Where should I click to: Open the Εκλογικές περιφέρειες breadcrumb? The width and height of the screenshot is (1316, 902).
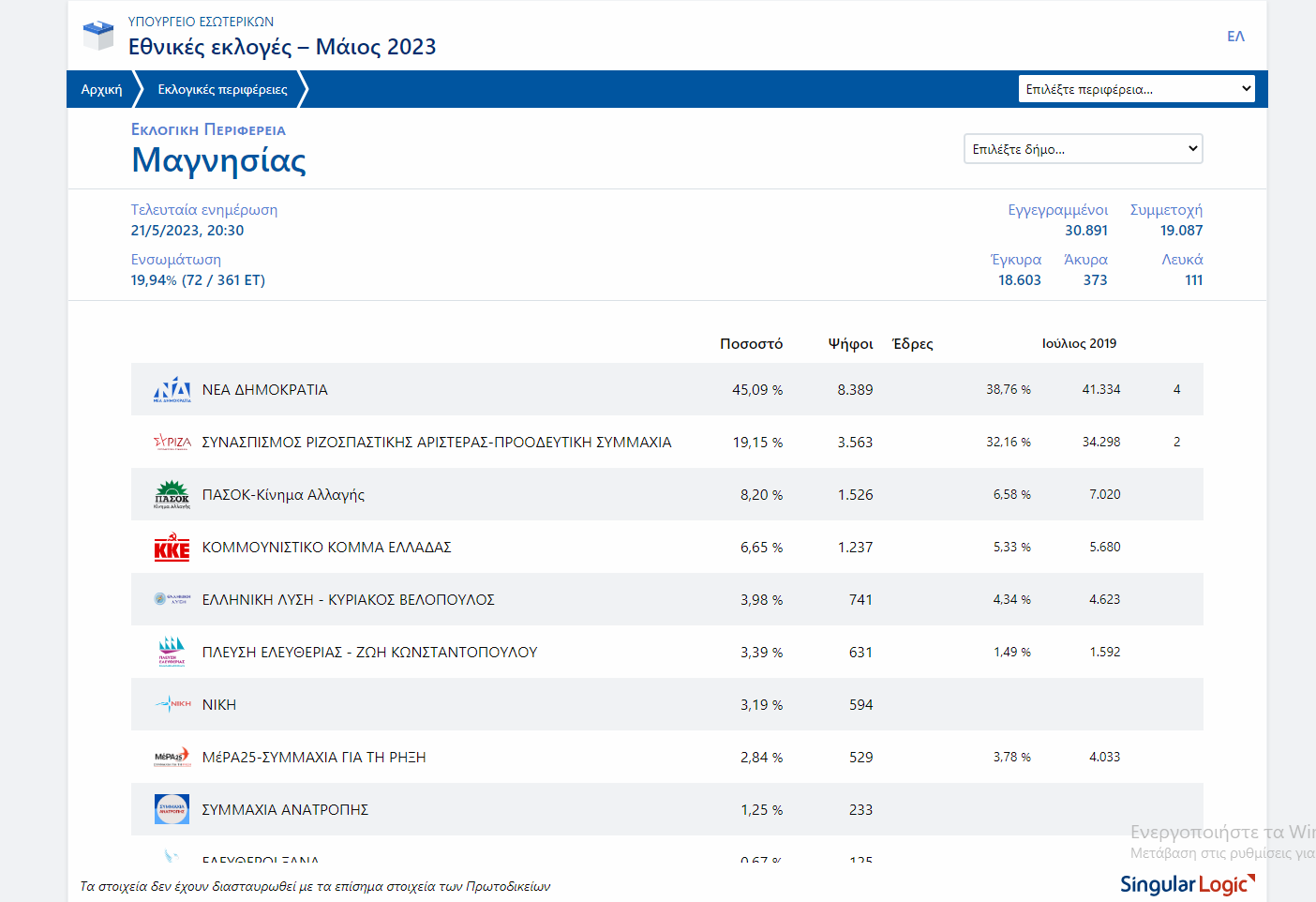[x=222, y=89]
